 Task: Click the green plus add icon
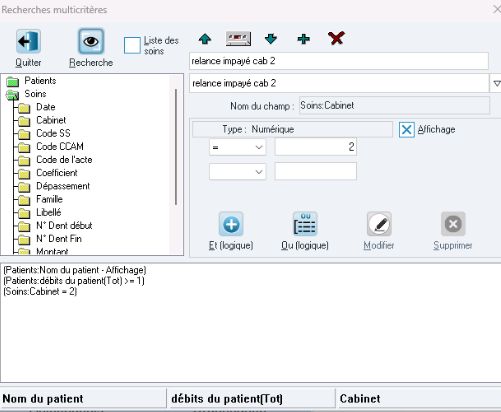pos(303,39)
